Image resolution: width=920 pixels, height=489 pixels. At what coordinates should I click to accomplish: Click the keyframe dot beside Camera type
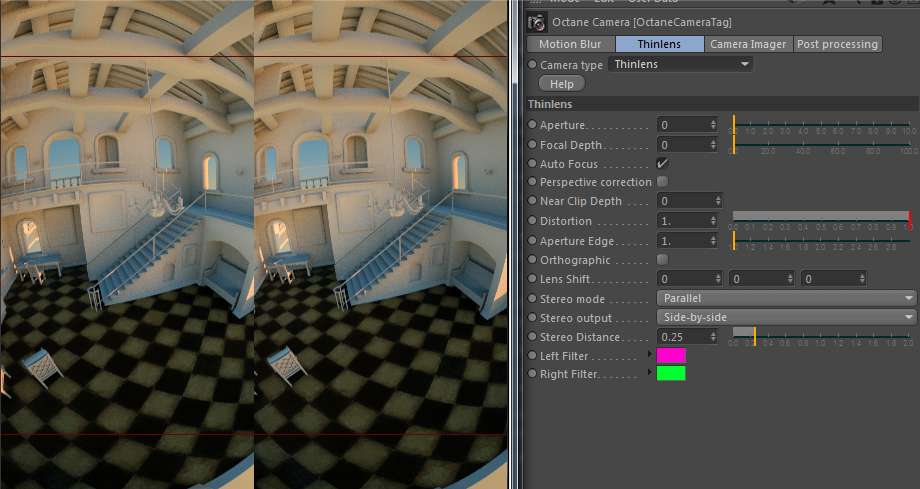point(532,65)
